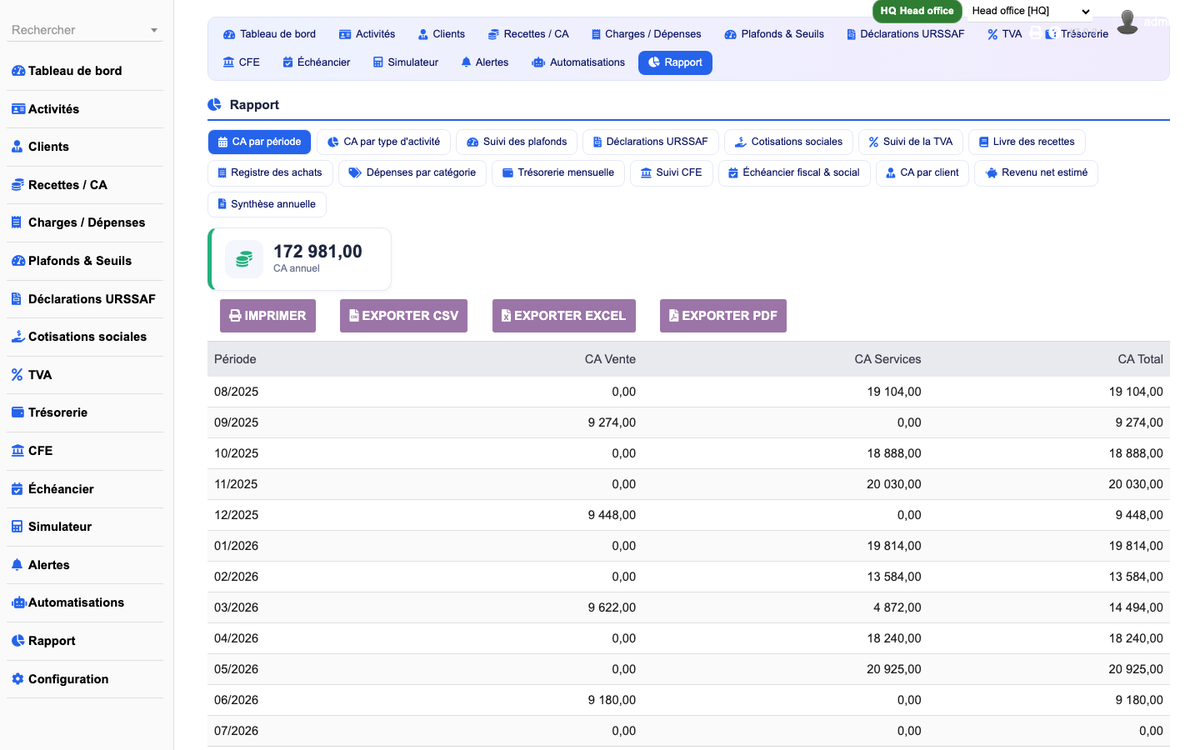Switch to Activités top tab
Image resolution: width=1200 pixels, height=750 pixels.
(x=367, y=34)
